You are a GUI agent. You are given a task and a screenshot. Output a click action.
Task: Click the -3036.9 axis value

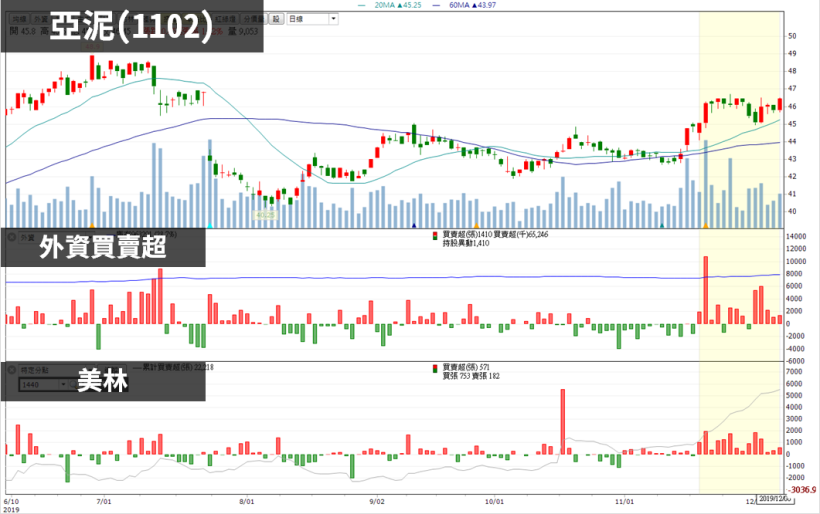[x=802, y=490]
